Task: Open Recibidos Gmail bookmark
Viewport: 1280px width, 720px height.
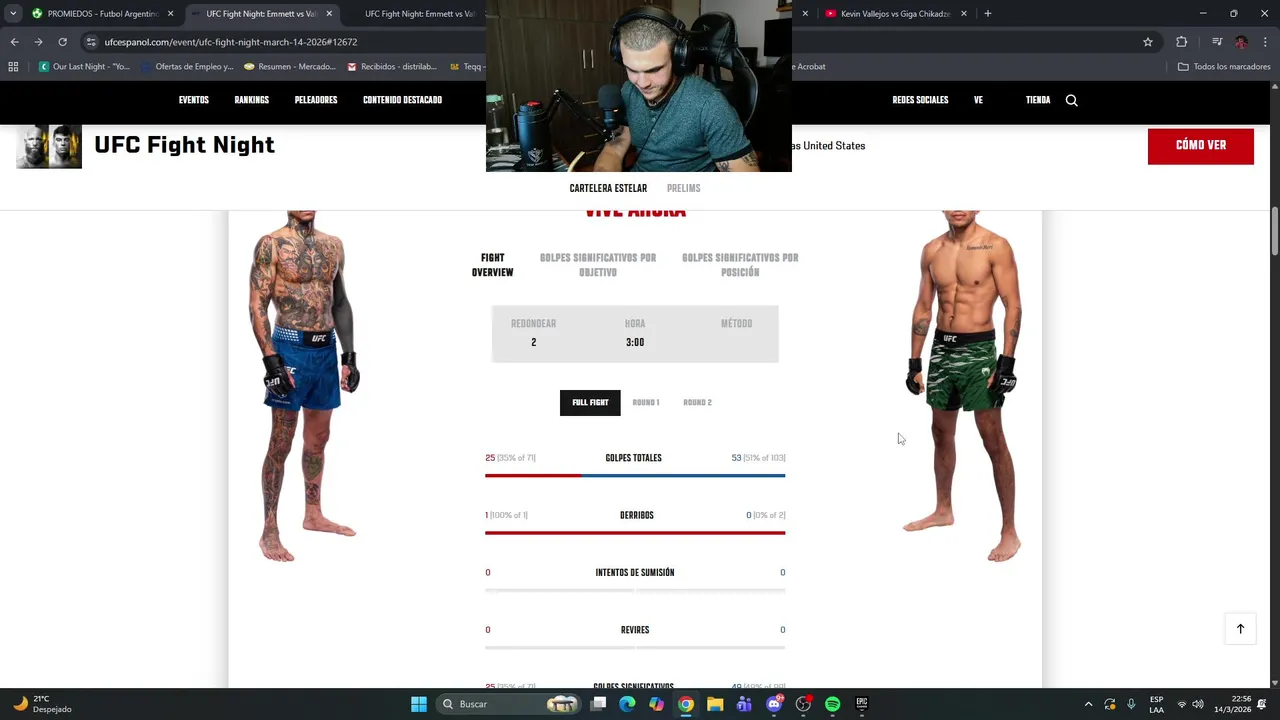Action: point(392,67)
